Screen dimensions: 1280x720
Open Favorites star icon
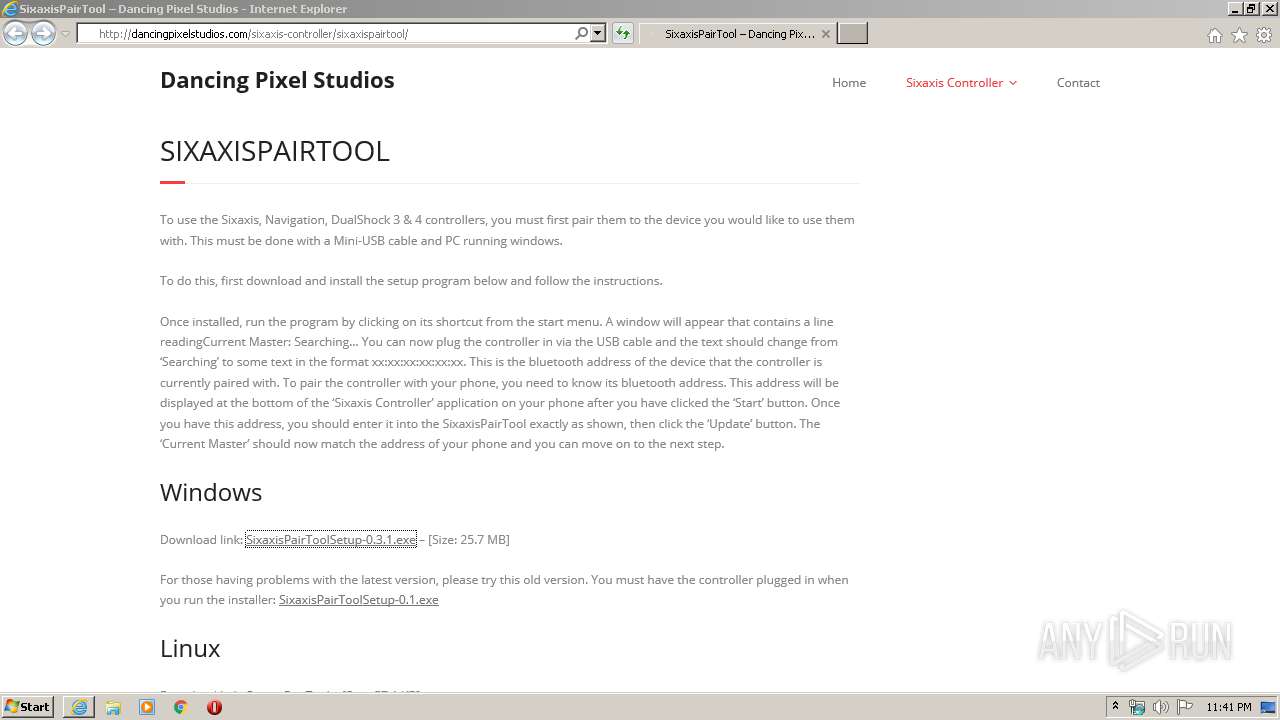tap(1239, 35)
